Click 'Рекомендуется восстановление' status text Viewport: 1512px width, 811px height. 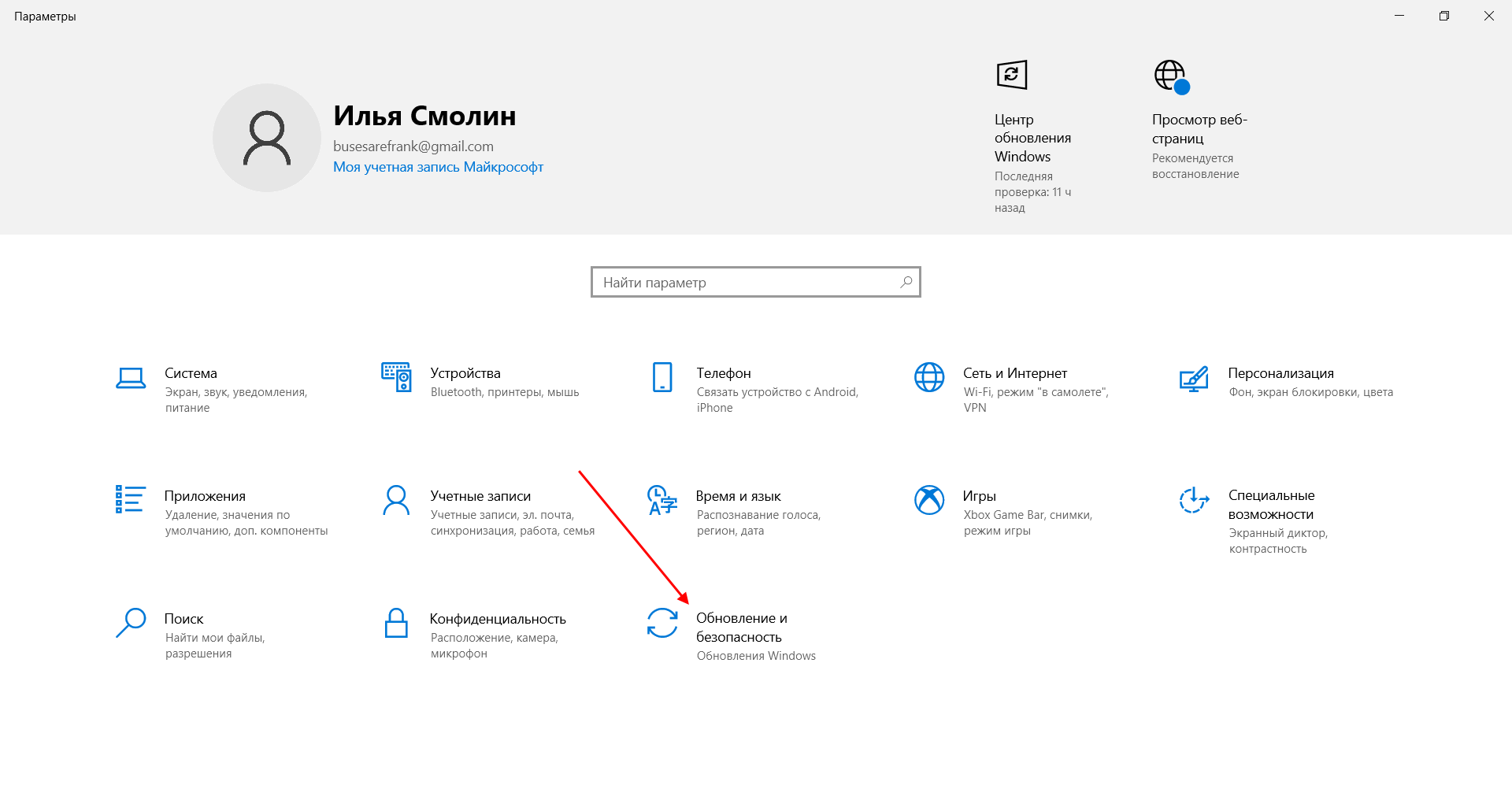coord(1195,166)
